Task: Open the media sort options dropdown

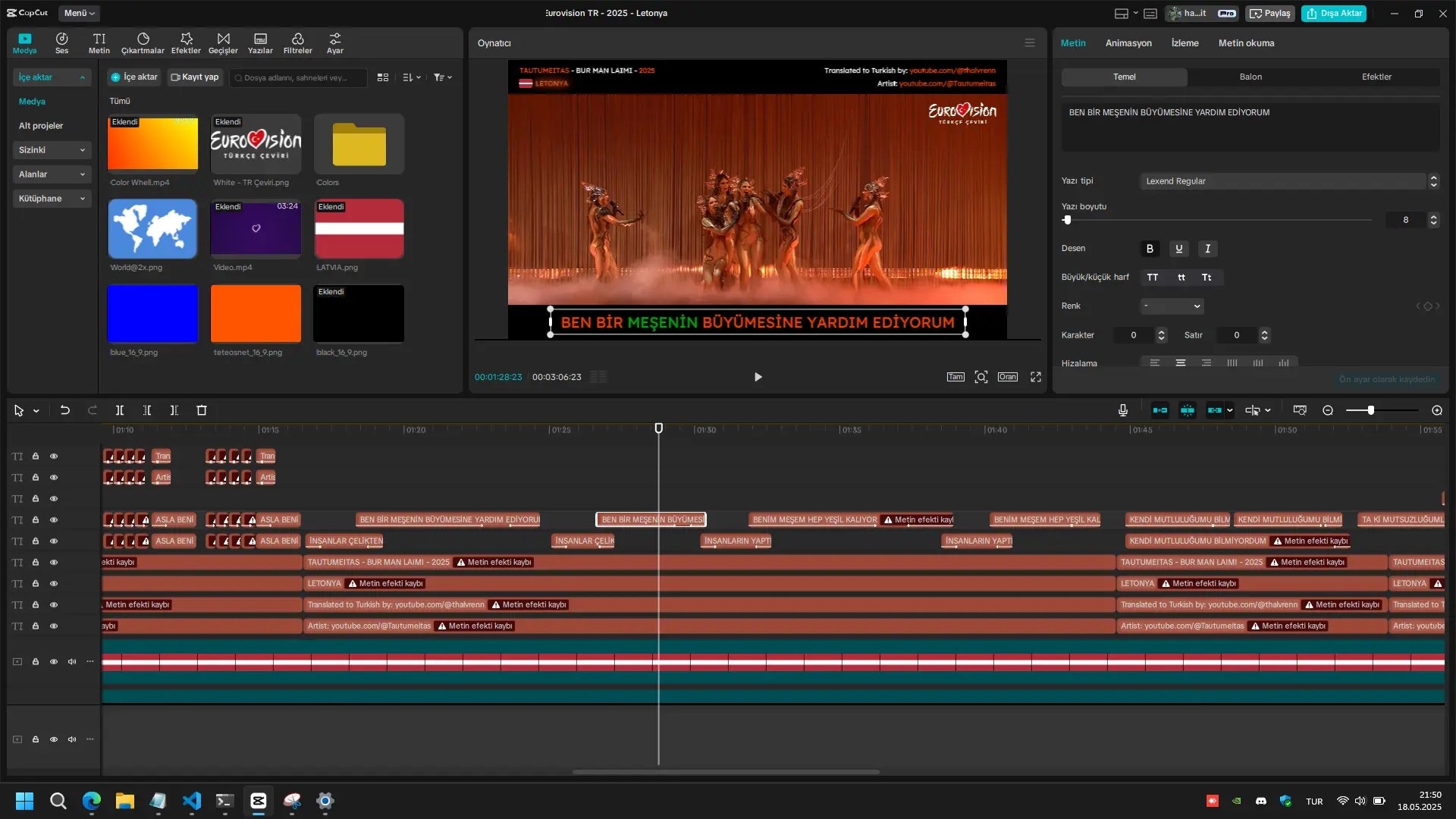Action: pos(412,77)
